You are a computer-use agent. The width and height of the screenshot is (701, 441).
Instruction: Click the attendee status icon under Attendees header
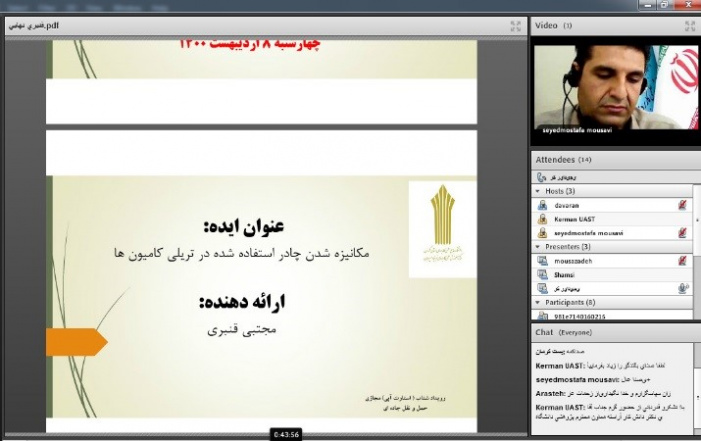point(541,176)
